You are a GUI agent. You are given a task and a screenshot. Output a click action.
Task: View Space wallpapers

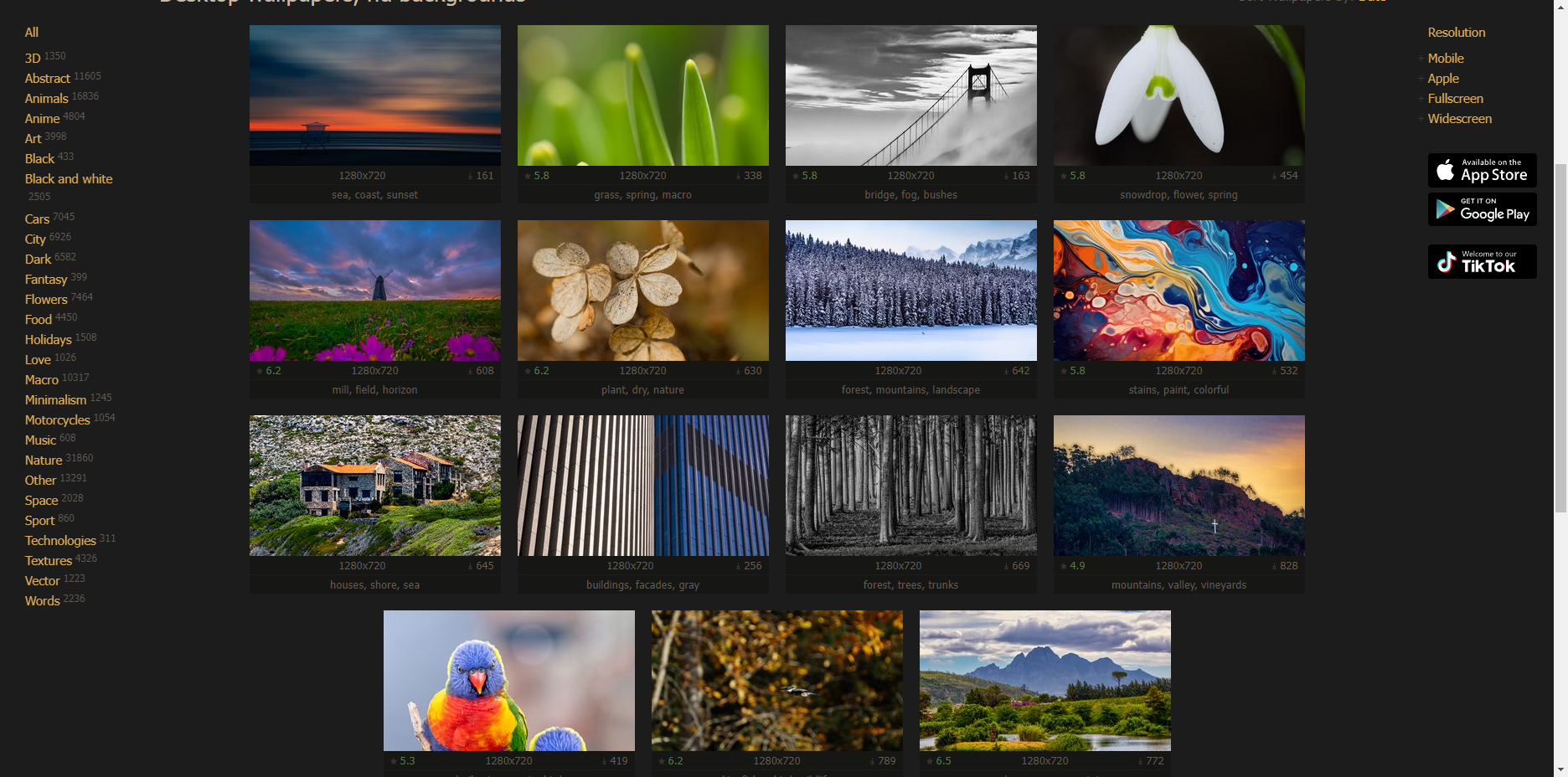(42, 501)
